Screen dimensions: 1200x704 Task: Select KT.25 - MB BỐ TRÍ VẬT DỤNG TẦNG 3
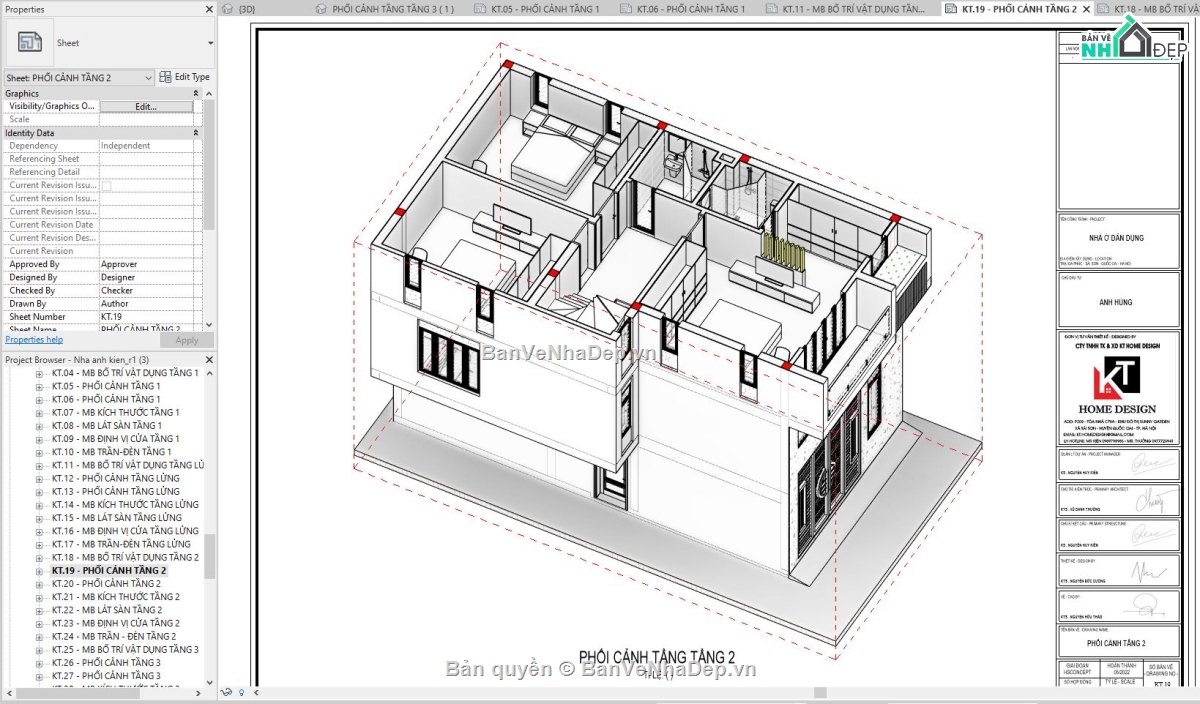125,649
